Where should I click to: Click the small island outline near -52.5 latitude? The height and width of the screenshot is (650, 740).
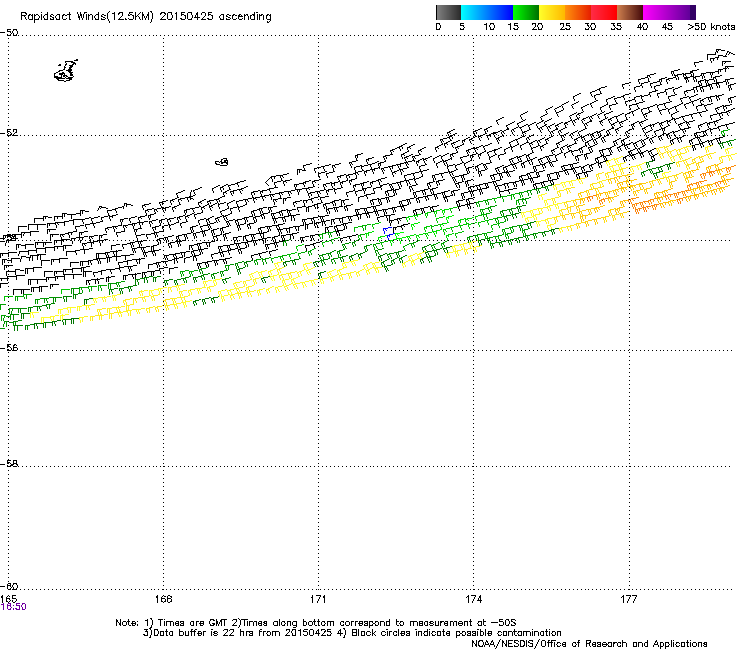[x=222, y=162]
